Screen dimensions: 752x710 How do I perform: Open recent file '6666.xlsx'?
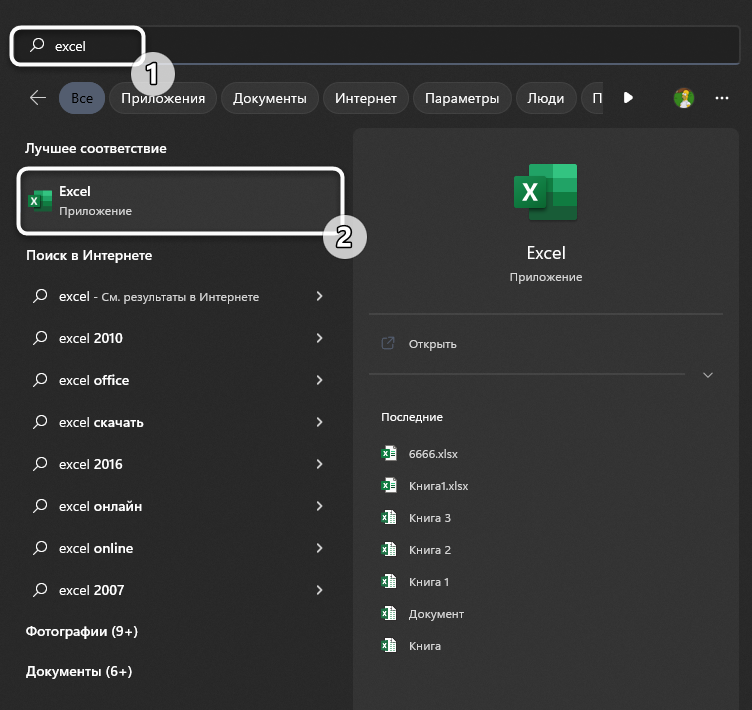pos(433,454)
